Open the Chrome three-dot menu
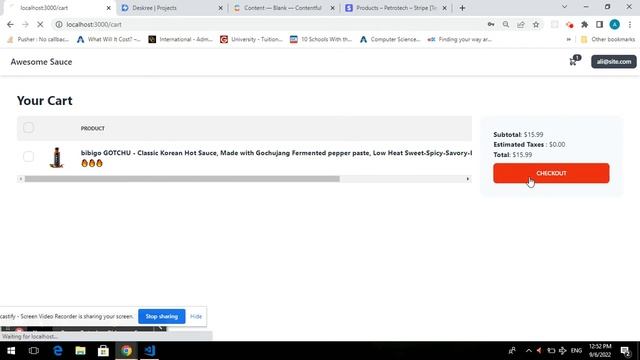The width and height of the screenshot is (640, 360). (630, 24)
